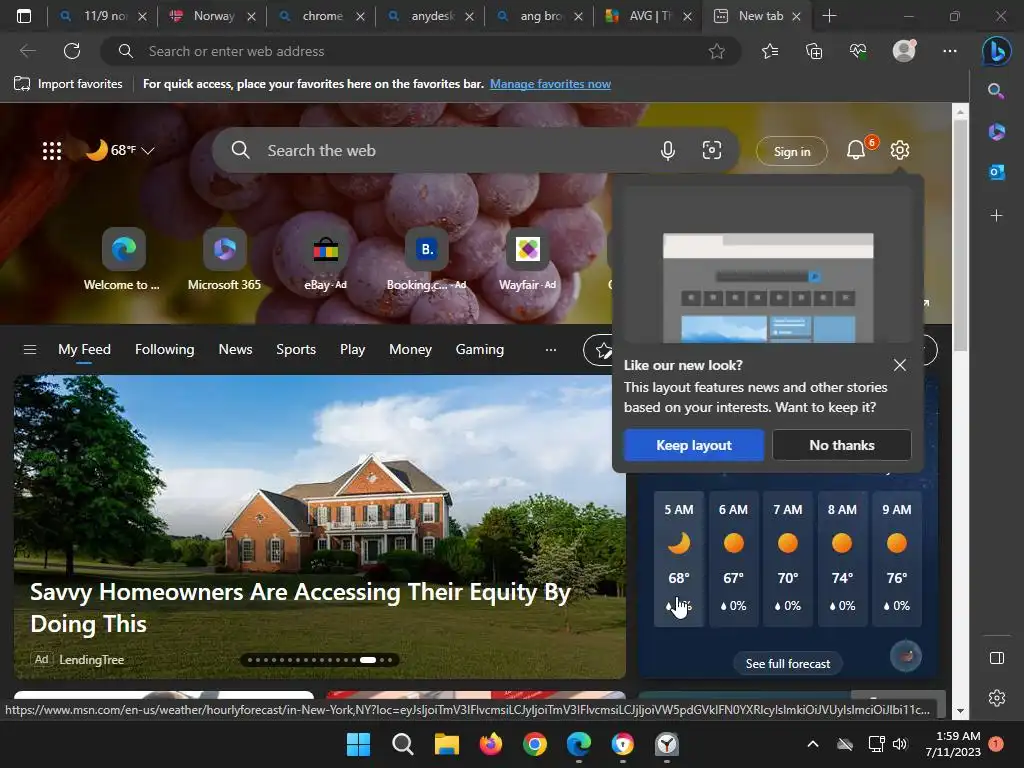The width and height of the screenshot is (1024, 768).
Task: Click No thanks button
Action: 841,445
